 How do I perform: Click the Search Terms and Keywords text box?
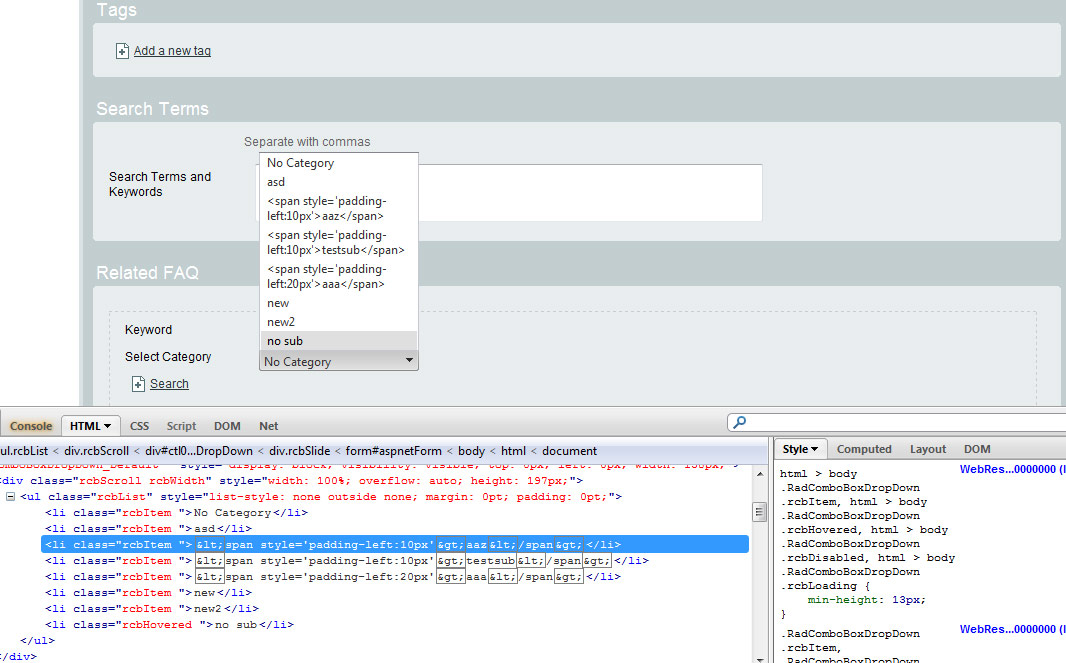590,193
